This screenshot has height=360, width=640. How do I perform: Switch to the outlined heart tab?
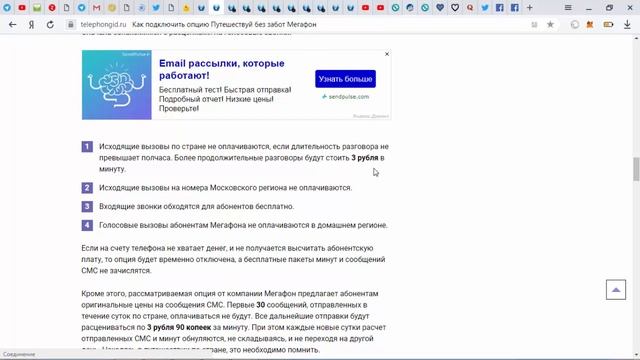click(x=455, y=7)
